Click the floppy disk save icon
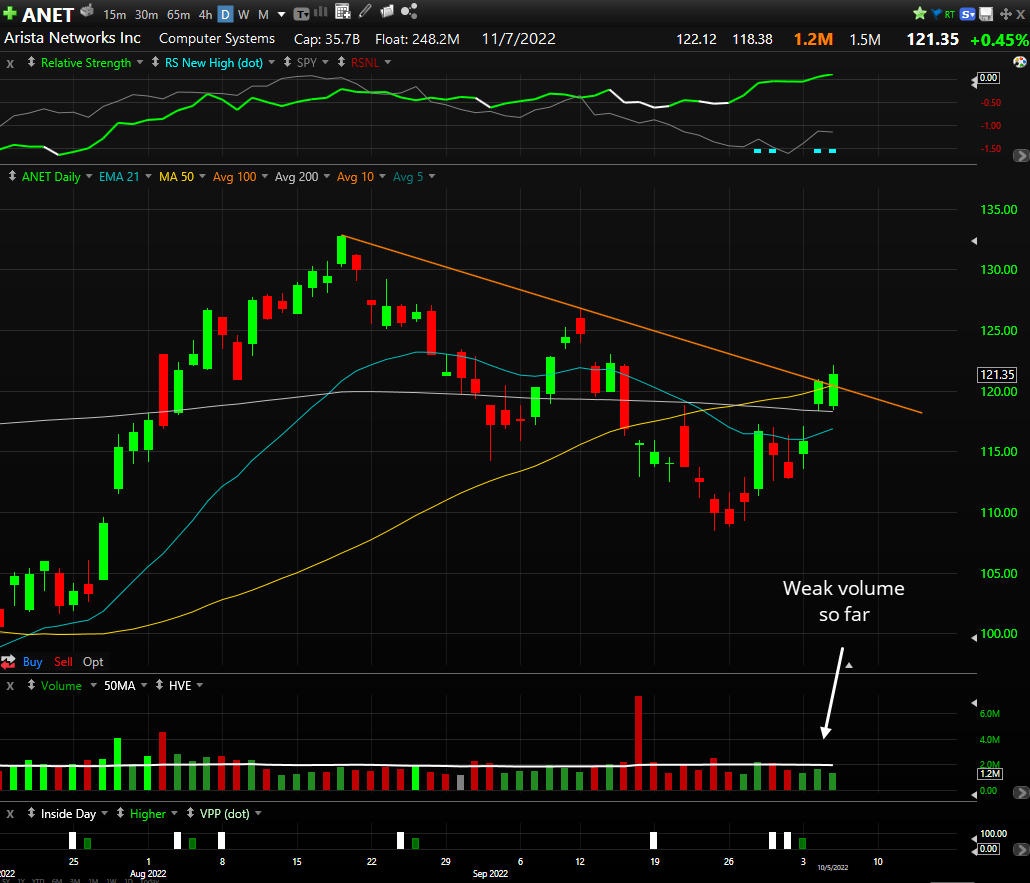The image size is (1030, 883). [986, 14]
